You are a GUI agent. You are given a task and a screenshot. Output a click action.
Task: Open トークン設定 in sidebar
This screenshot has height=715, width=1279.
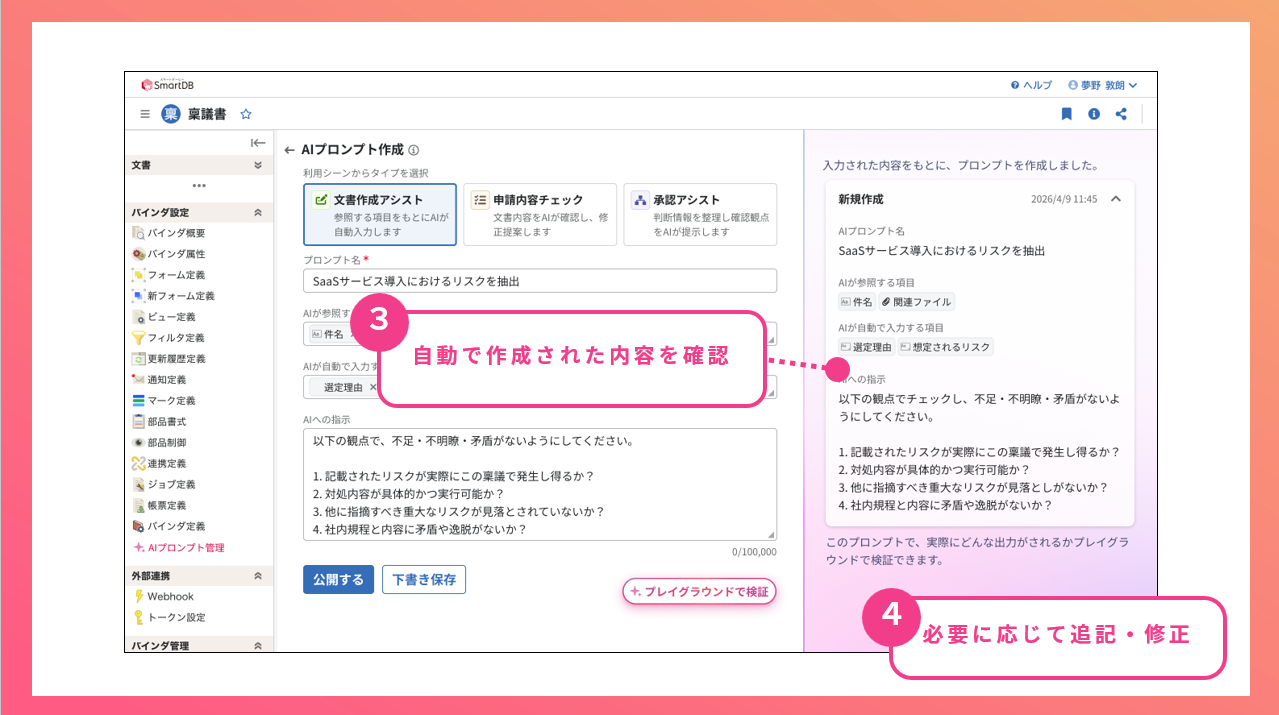(169, 618)
